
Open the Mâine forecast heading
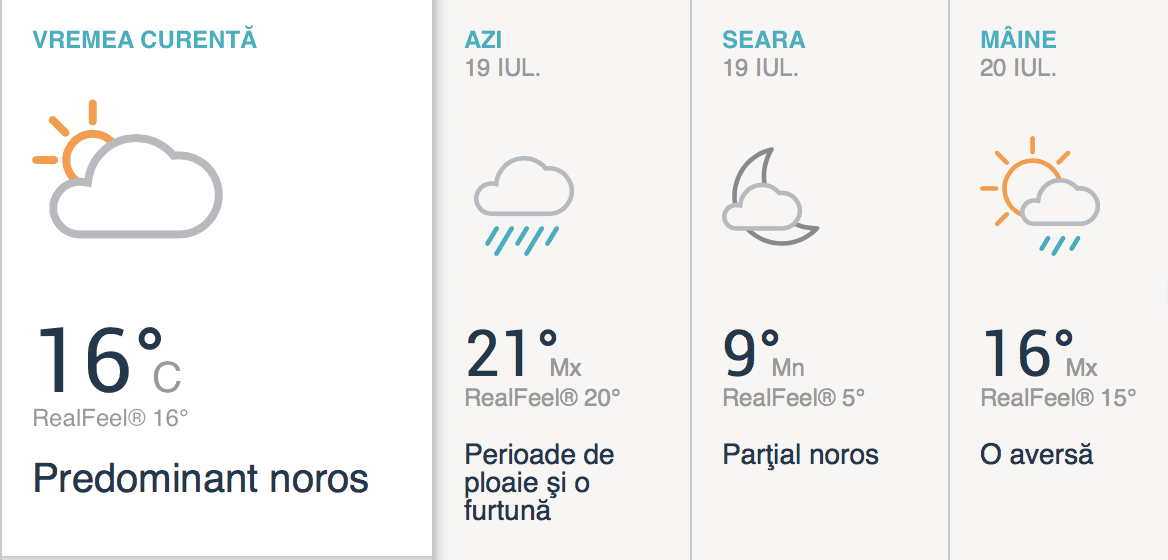point(1018,40)
